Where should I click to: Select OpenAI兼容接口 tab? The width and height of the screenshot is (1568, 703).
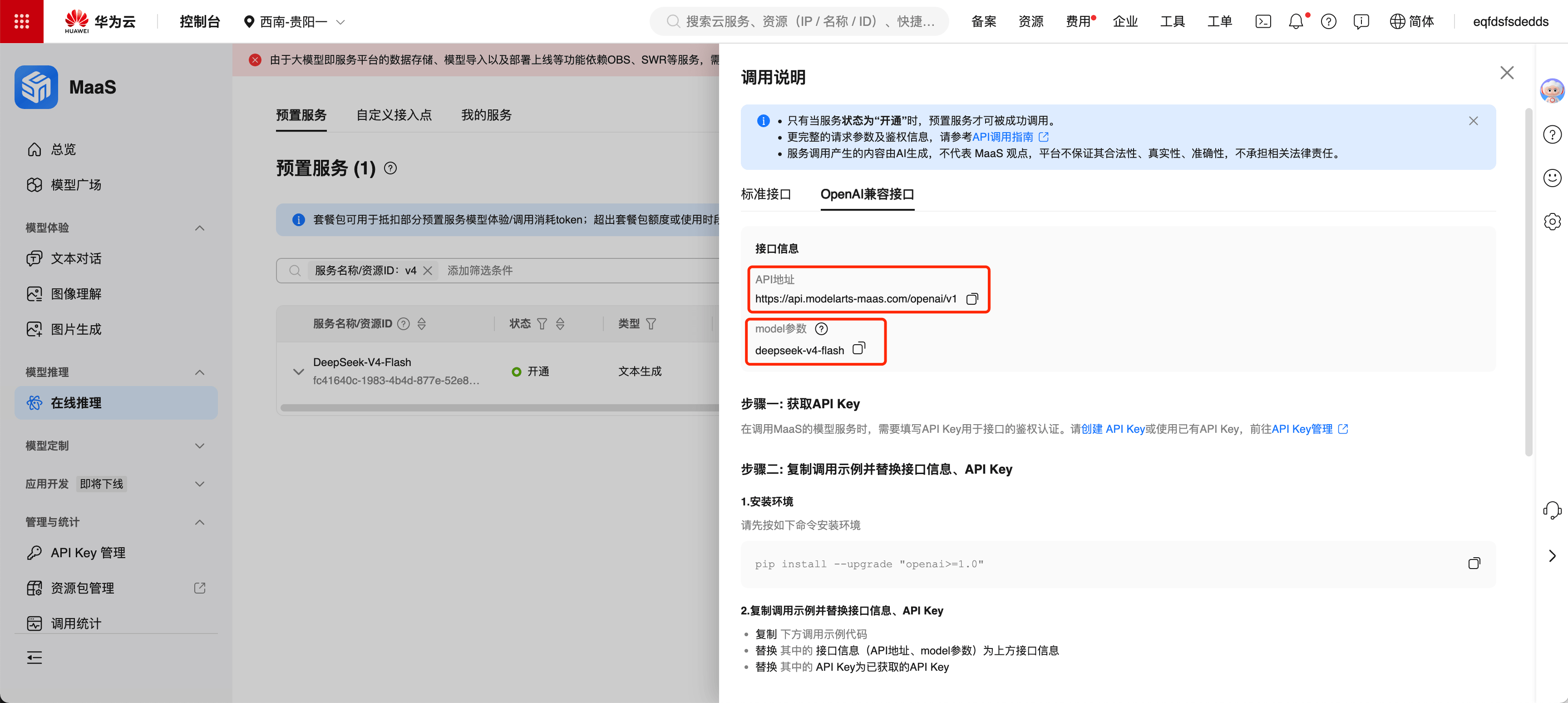coord(868,194)
